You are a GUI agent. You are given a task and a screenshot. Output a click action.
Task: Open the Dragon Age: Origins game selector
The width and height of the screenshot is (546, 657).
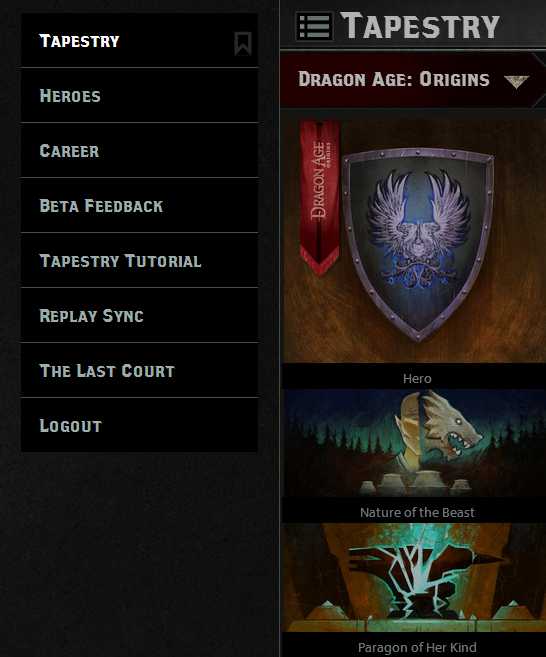tap(413, 80)
